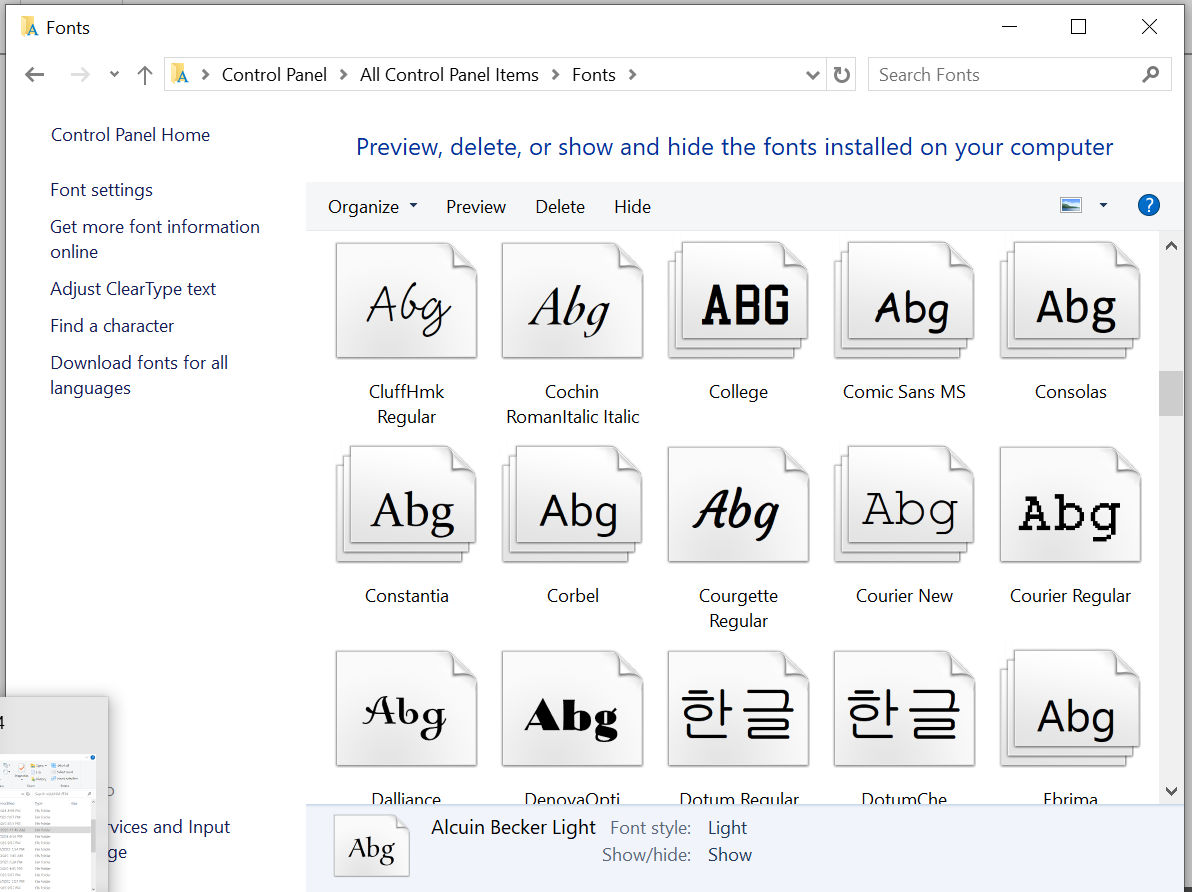Expand the chevron after Control Panel breadcrumb
Image resolution: width=1192 pixels, height=892 pixels.
(x=344, y=75)
